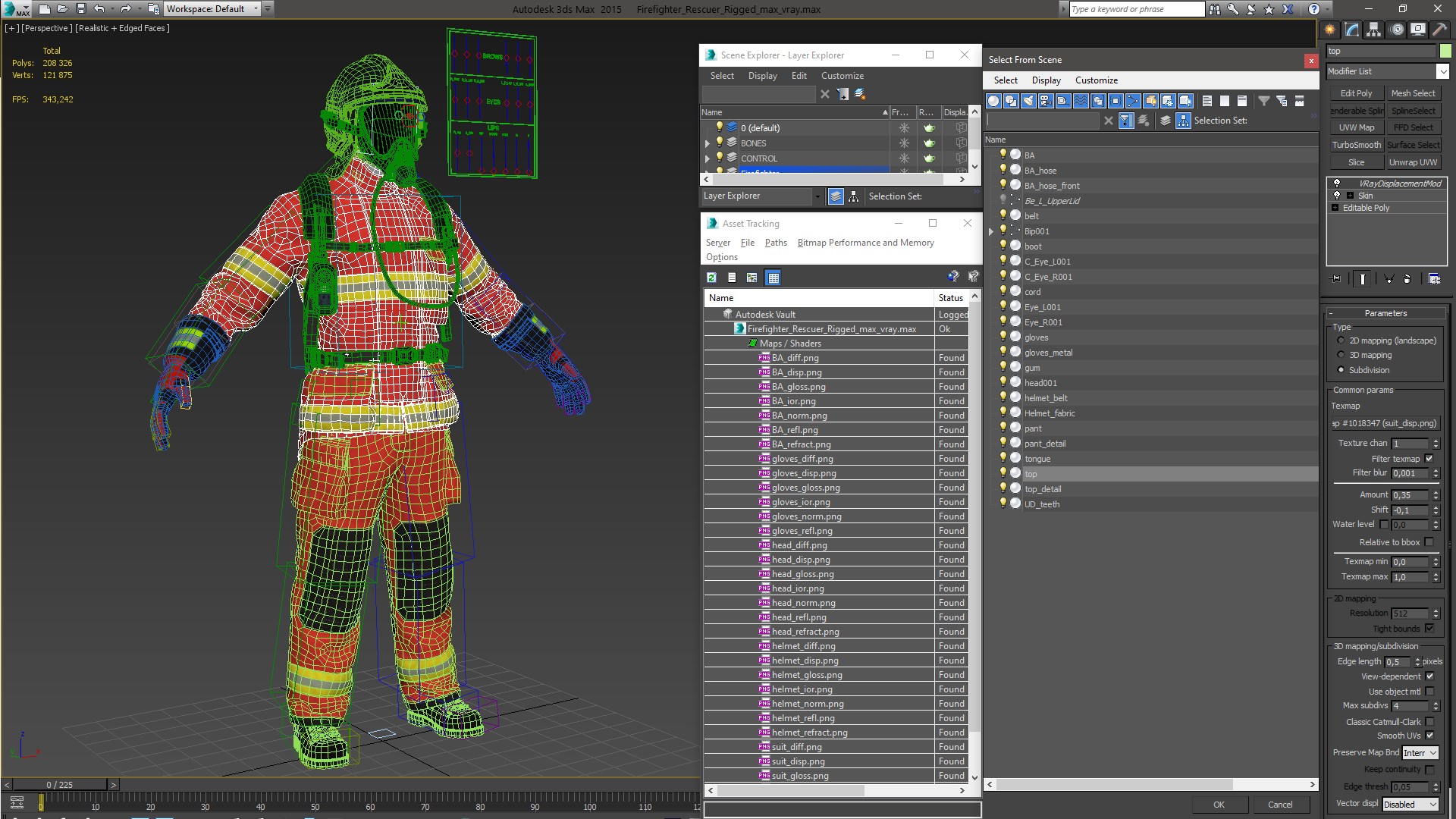
Task: Toggle lights display filter in Select From Scene
Action: [x=1028, y=101]
